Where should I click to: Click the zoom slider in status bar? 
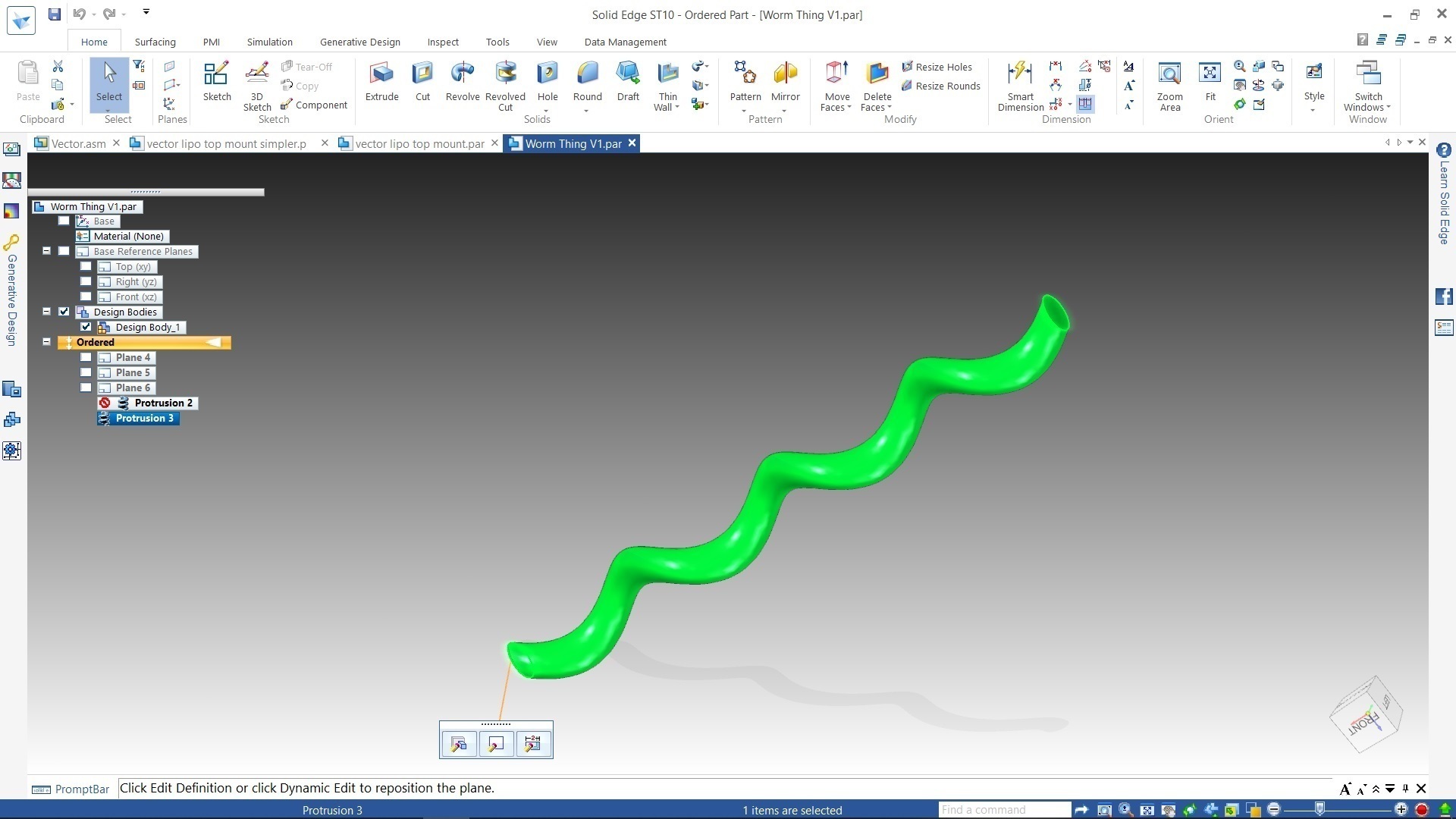pyautogui.click(x=1337, y=809)
